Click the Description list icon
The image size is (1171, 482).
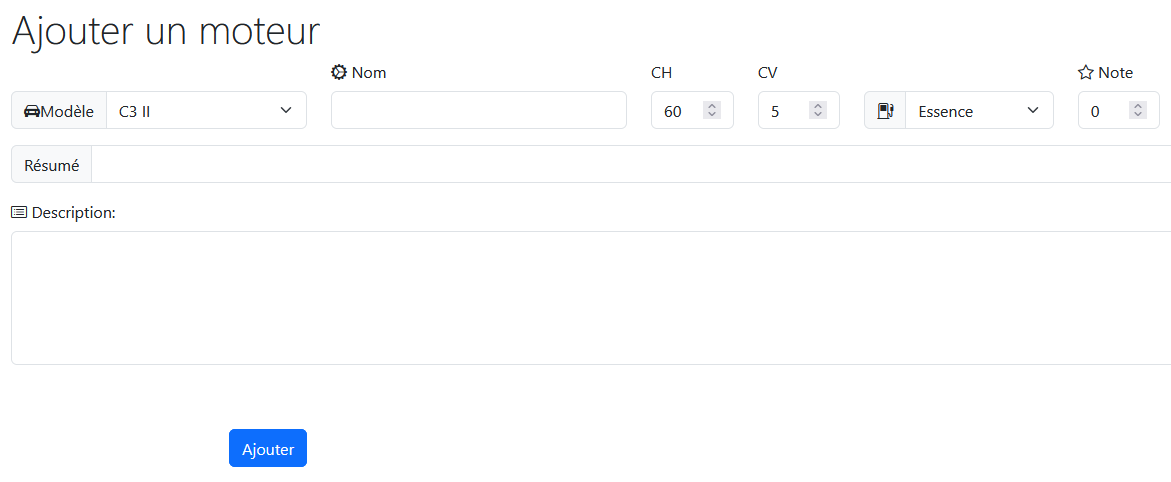[19, 212]
